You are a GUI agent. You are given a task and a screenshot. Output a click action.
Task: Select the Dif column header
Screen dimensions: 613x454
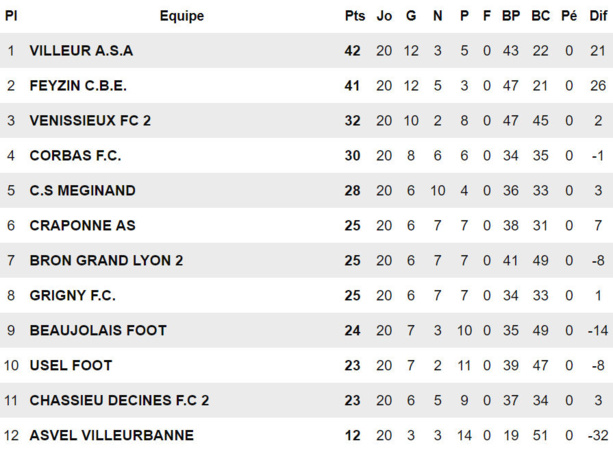click(x=598, y=16)
